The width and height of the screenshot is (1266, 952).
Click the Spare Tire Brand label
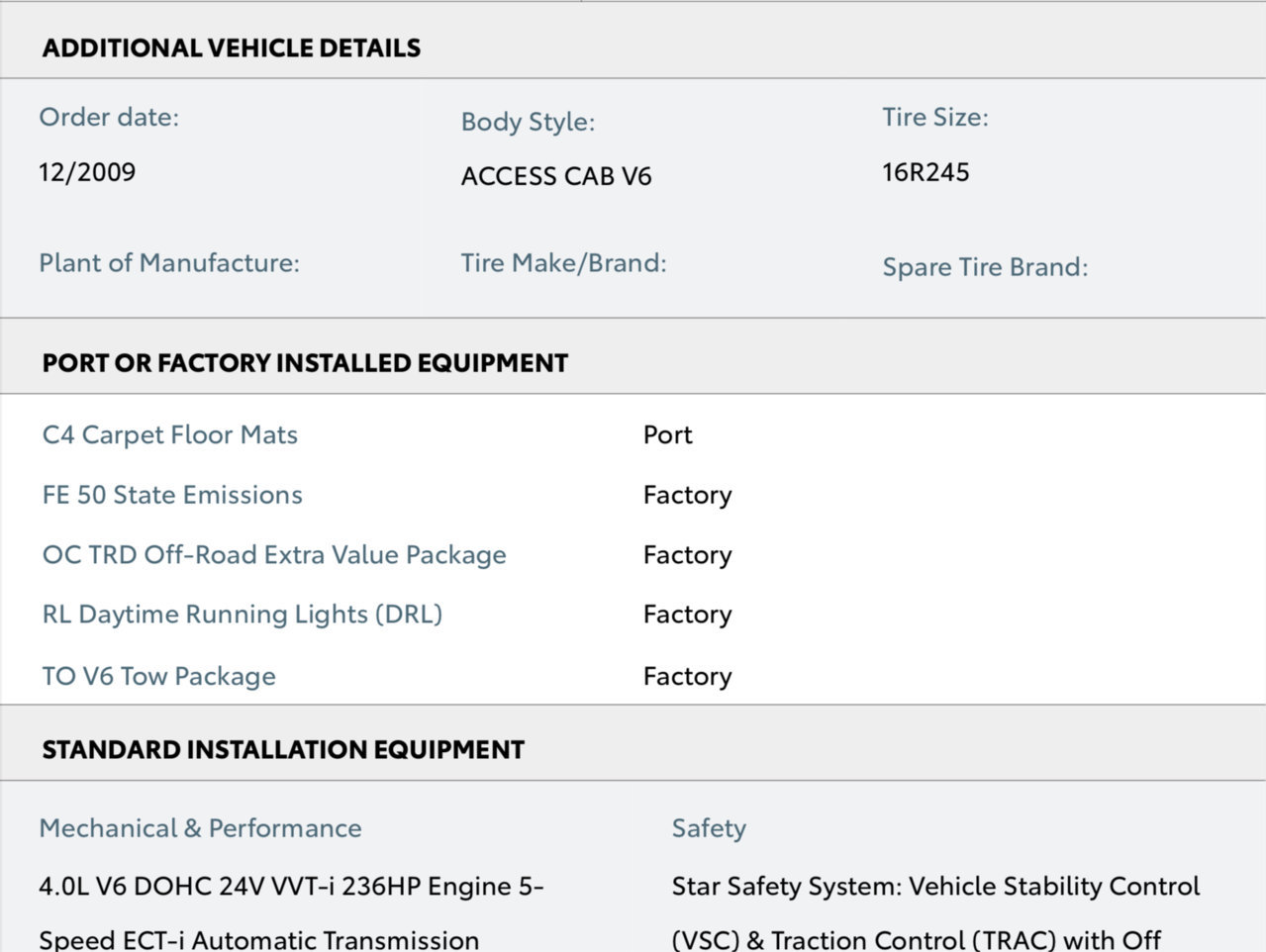[985, 267]
